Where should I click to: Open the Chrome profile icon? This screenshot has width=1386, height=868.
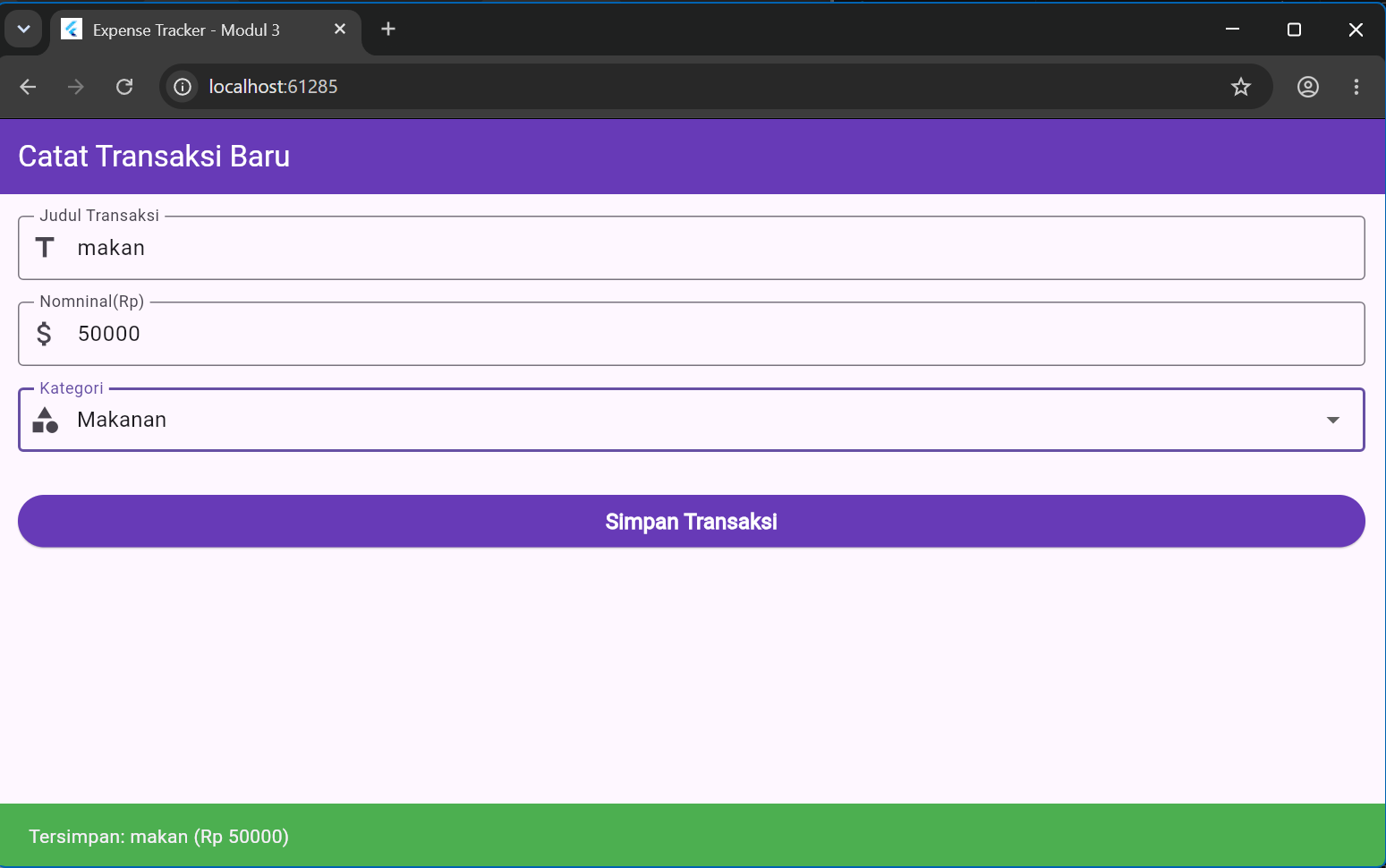point(1308,87)
